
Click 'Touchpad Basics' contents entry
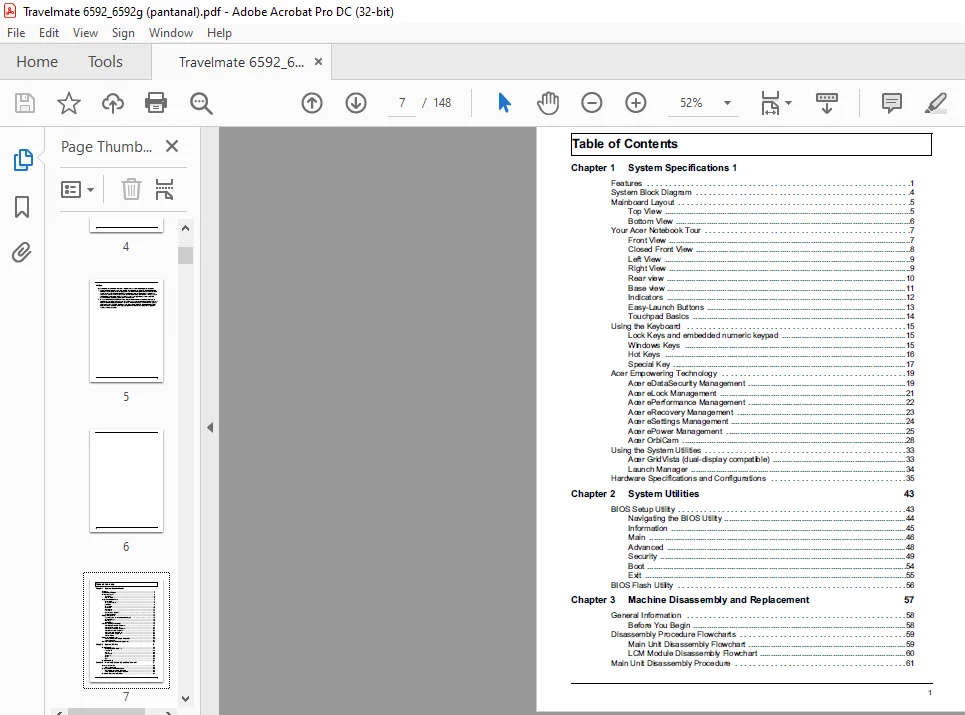(658, 316)
